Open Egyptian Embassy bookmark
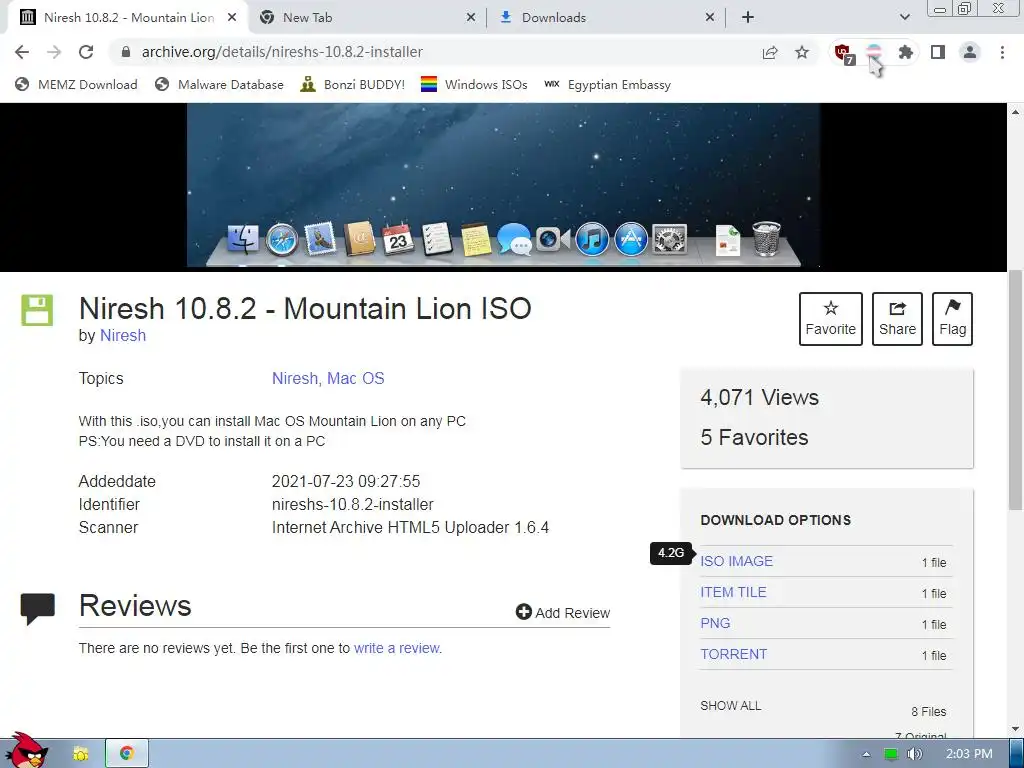Screen dimensions: 1024x768 coord(607,84)
